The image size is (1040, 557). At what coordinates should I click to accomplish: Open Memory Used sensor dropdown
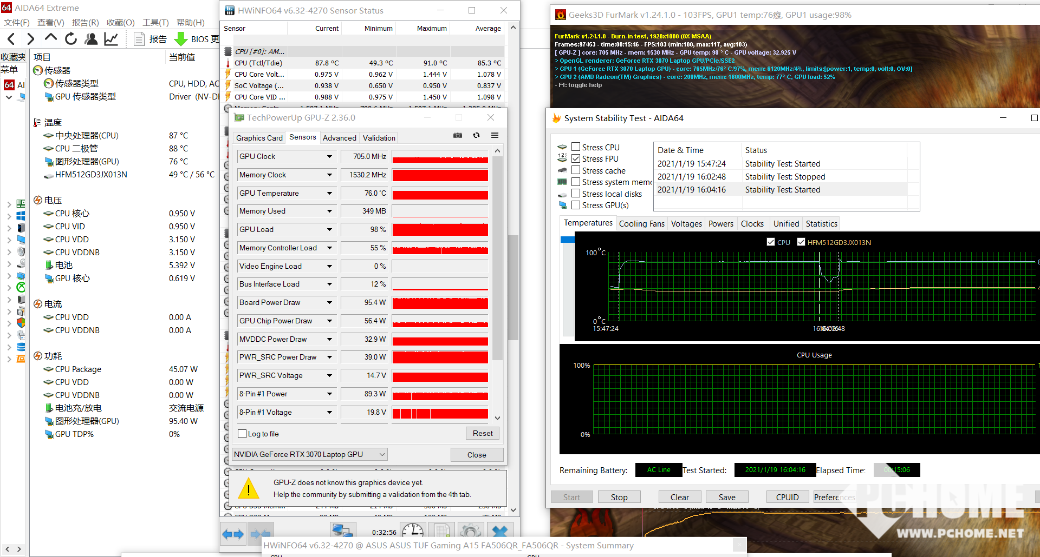tap(329, 212)
